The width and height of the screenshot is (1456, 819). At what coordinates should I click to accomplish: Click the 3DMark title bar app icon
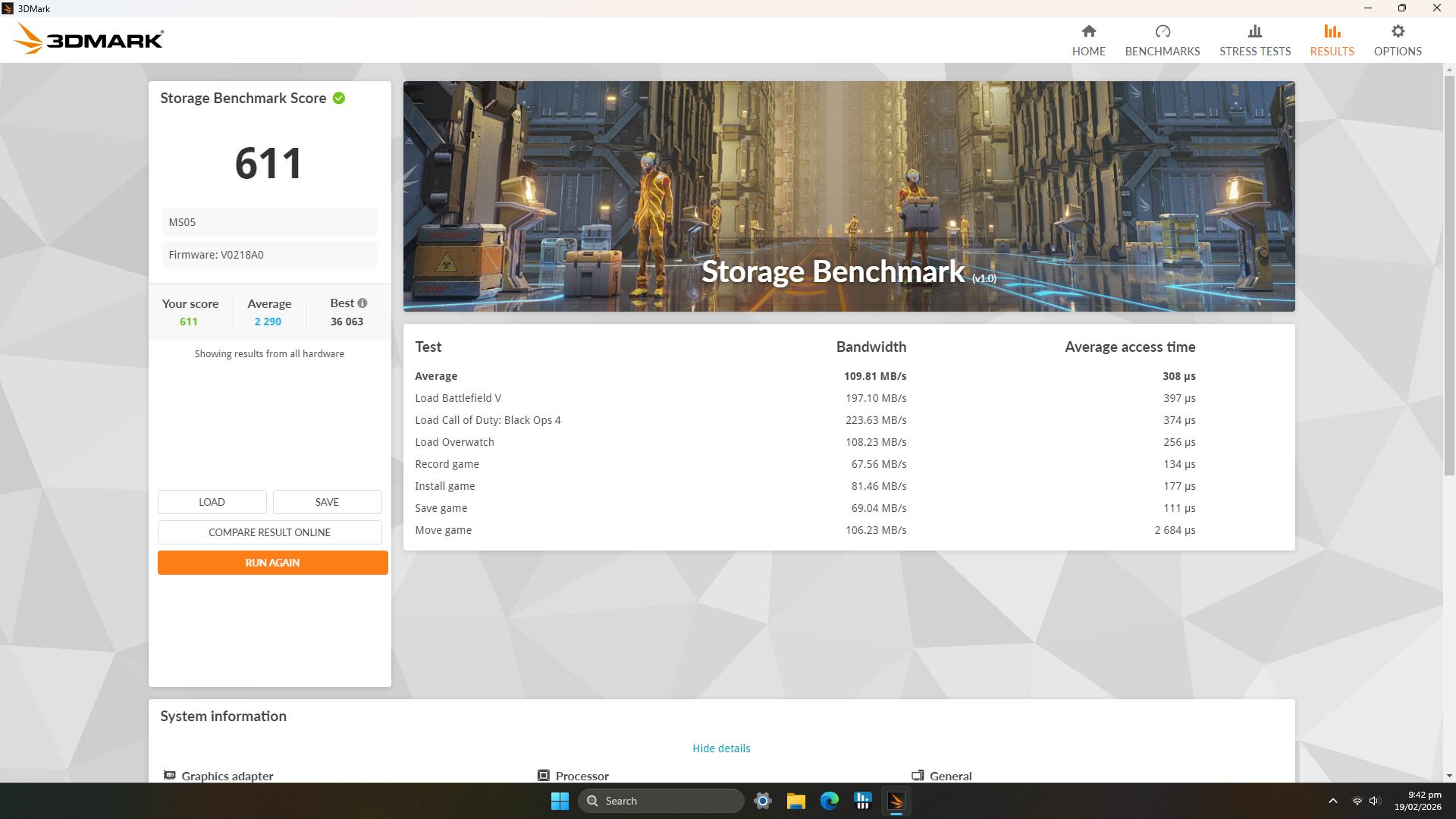pyautogui.click(x=8, y=8)
